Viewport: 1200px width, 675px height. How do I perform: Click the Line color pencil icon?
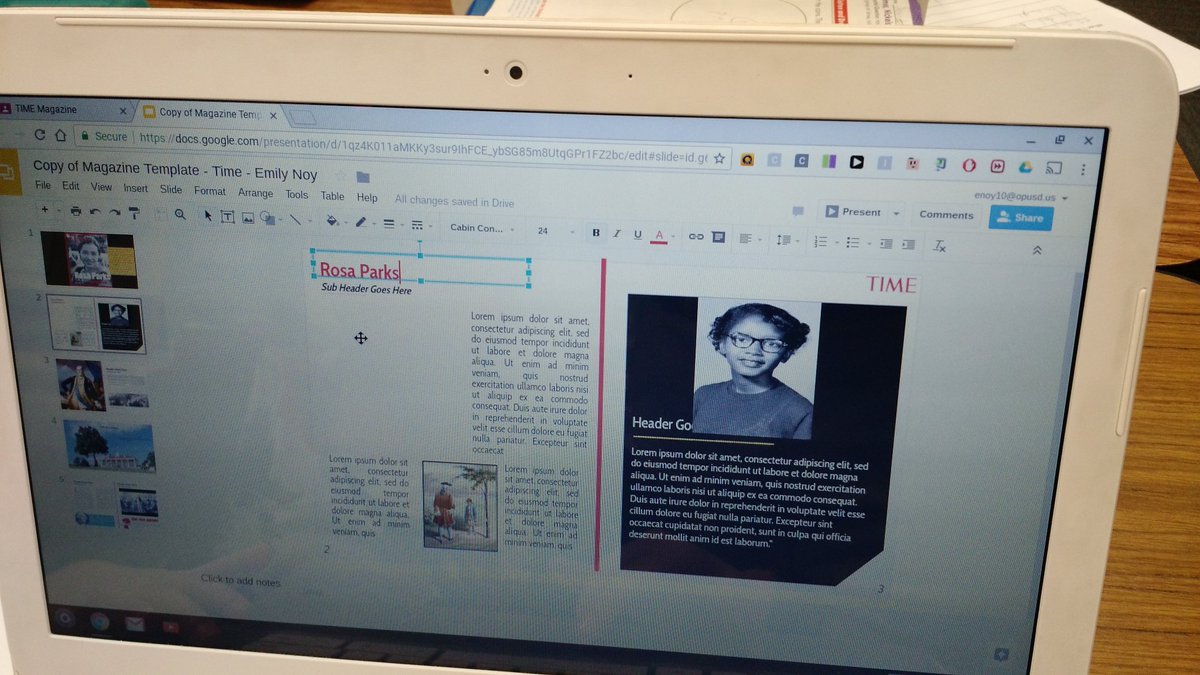coord(361,223)
